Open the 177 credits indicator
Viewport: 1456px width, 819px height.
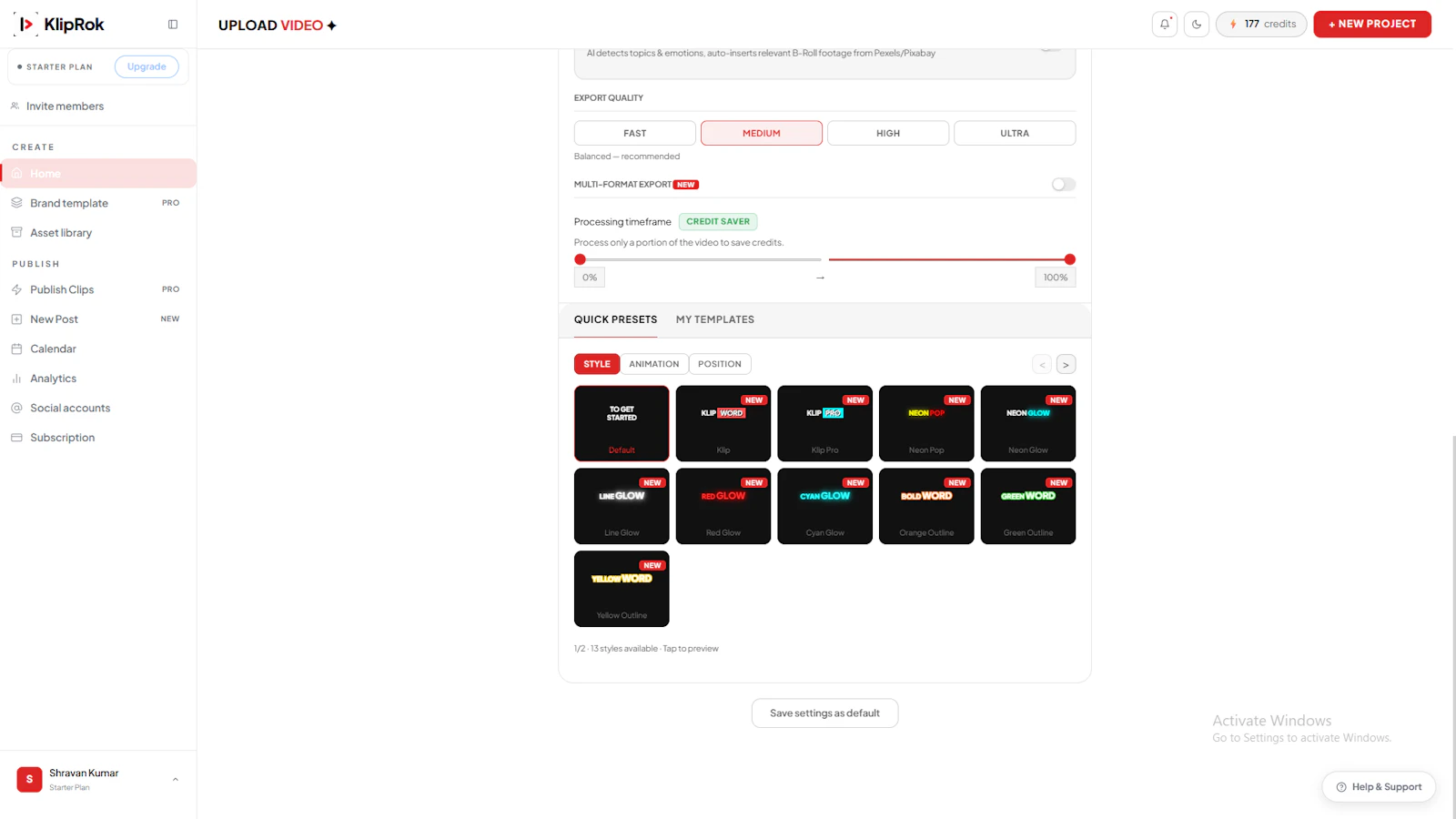click(1261, 25)
